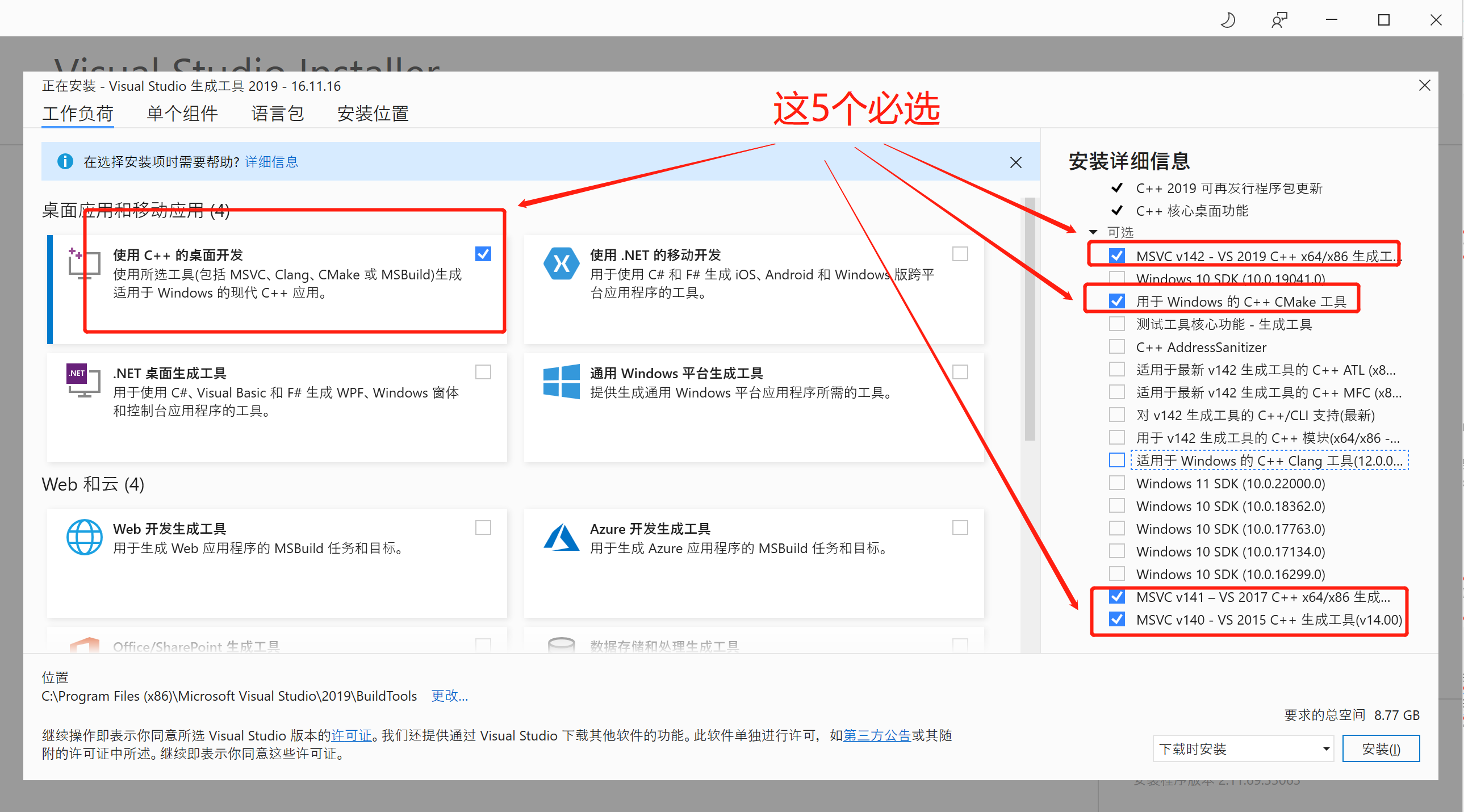Click the feedback person icon in title bar
Image resolution: width=1464 pixels, height=812 pixels.
point(1279,20)
